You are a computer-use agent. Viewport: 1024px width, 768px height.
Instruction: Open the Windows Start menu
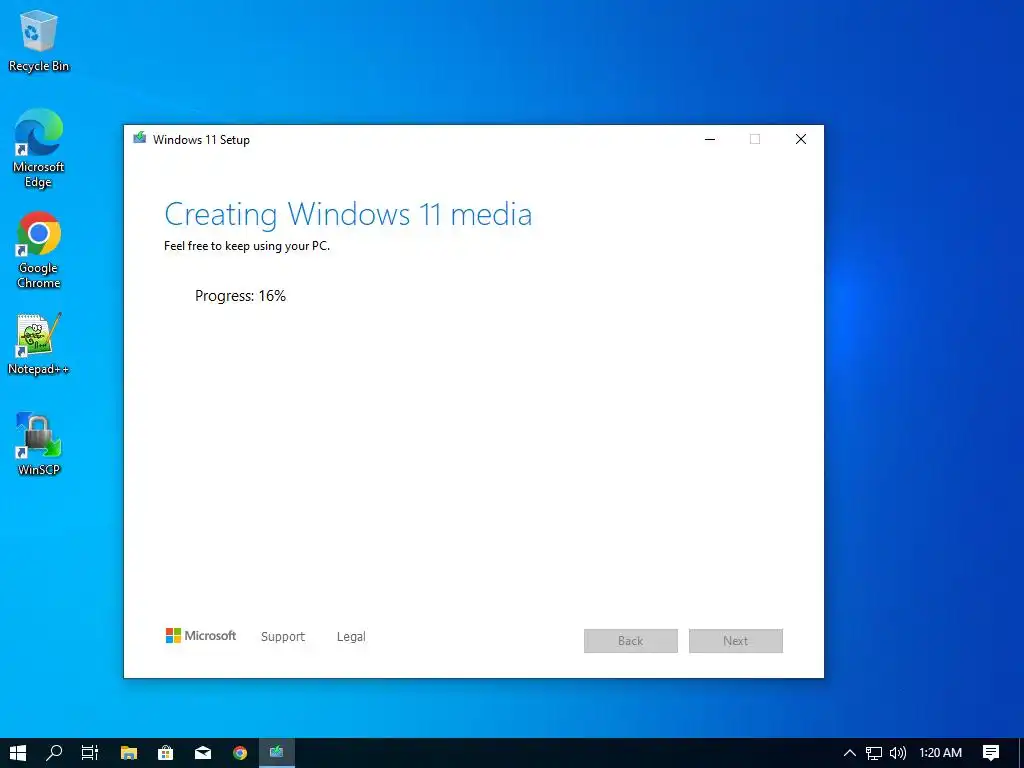coord(18,753)
